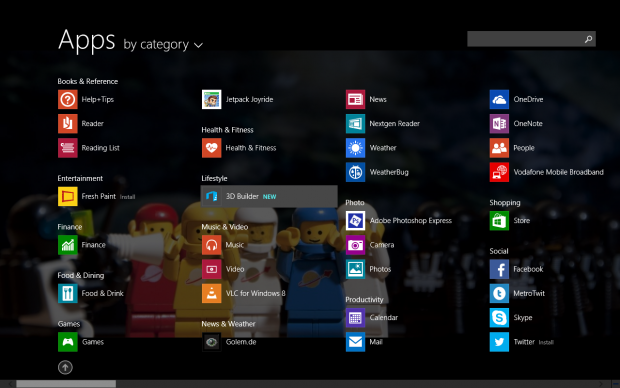Open Adobe Photoshop Express icon
The width and height of the screenshot is (620, 388).
[x=355, y=220]
